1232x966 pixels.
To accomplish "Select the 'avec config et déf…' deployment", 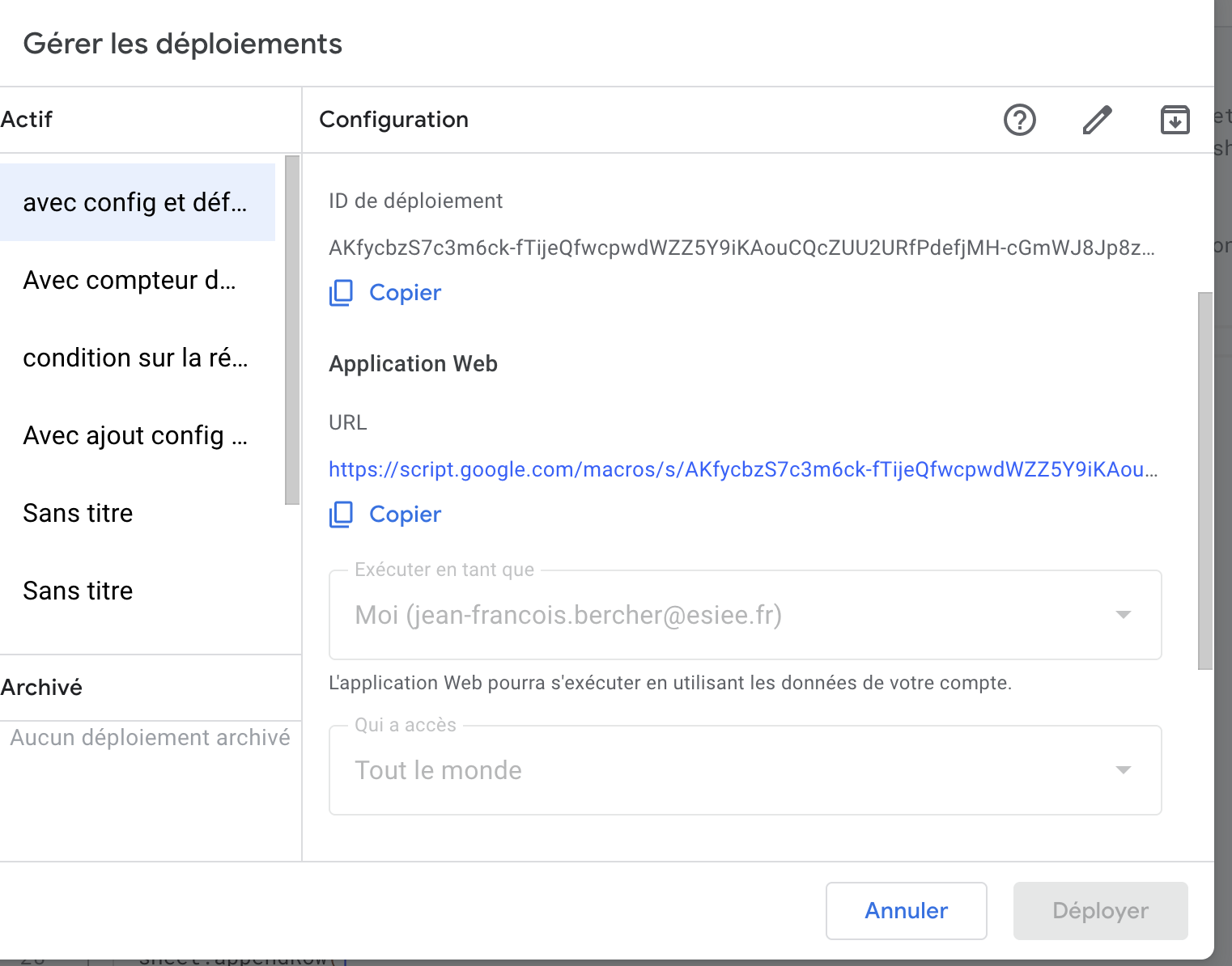I will 138,202.
